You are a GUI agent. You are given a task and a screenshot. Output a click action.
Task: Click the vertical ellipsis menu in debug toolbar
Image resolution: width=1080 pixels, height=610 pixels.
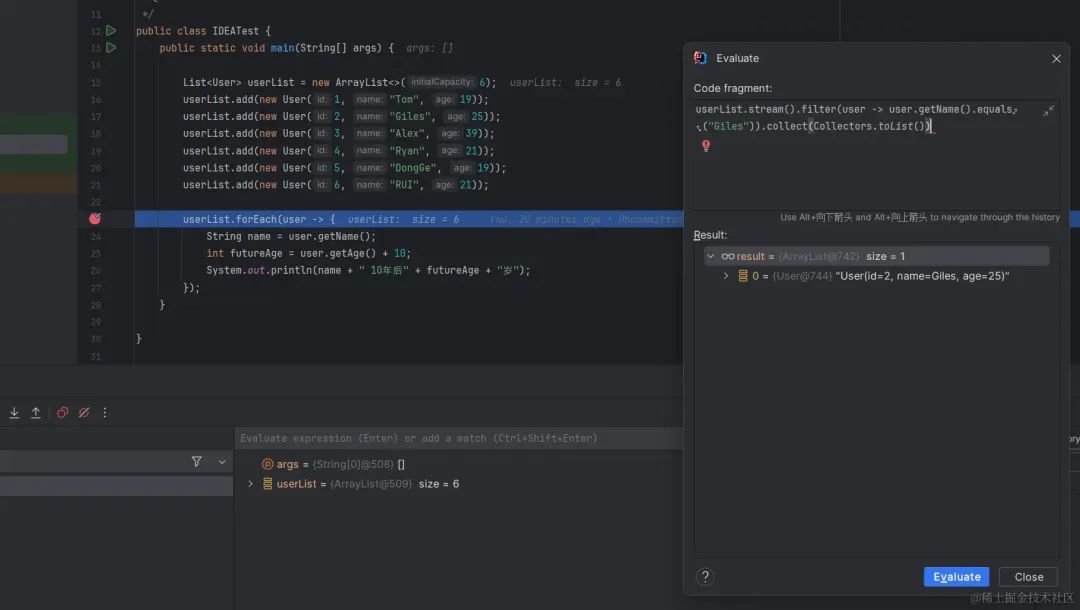(x=104, y=412)
